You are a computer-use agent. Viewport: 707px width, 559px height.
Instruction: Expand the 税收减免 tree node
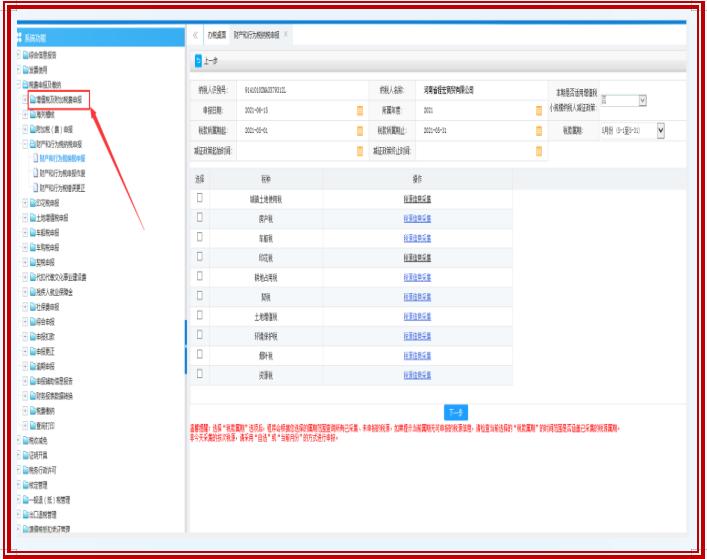pyautogui.click(x=18, y=440)
